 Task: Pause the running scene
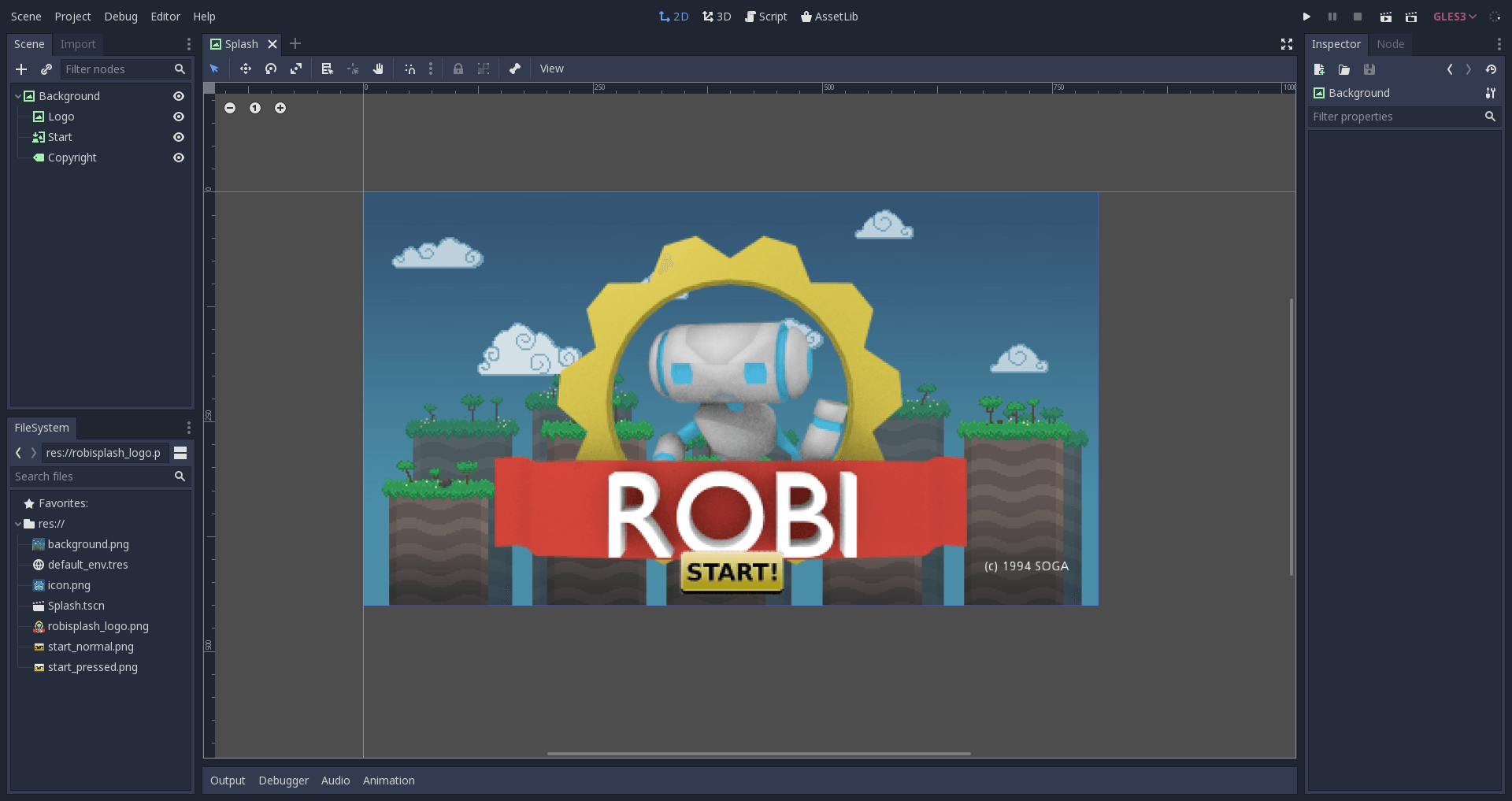click(x=1332, y=17)
